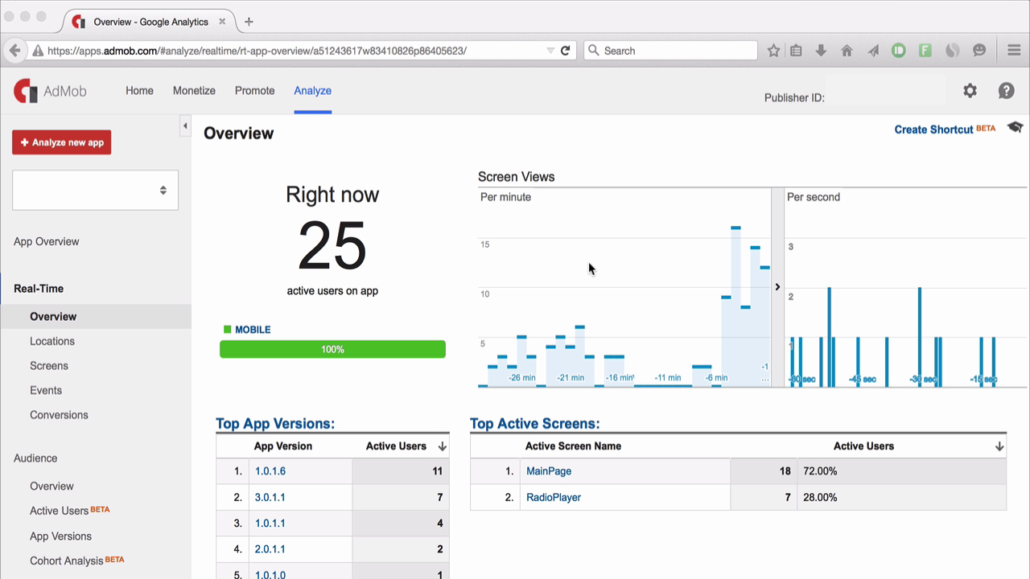1030x579 pixels.
Task: Click the App Version column header
Action: tap(283, 446)
